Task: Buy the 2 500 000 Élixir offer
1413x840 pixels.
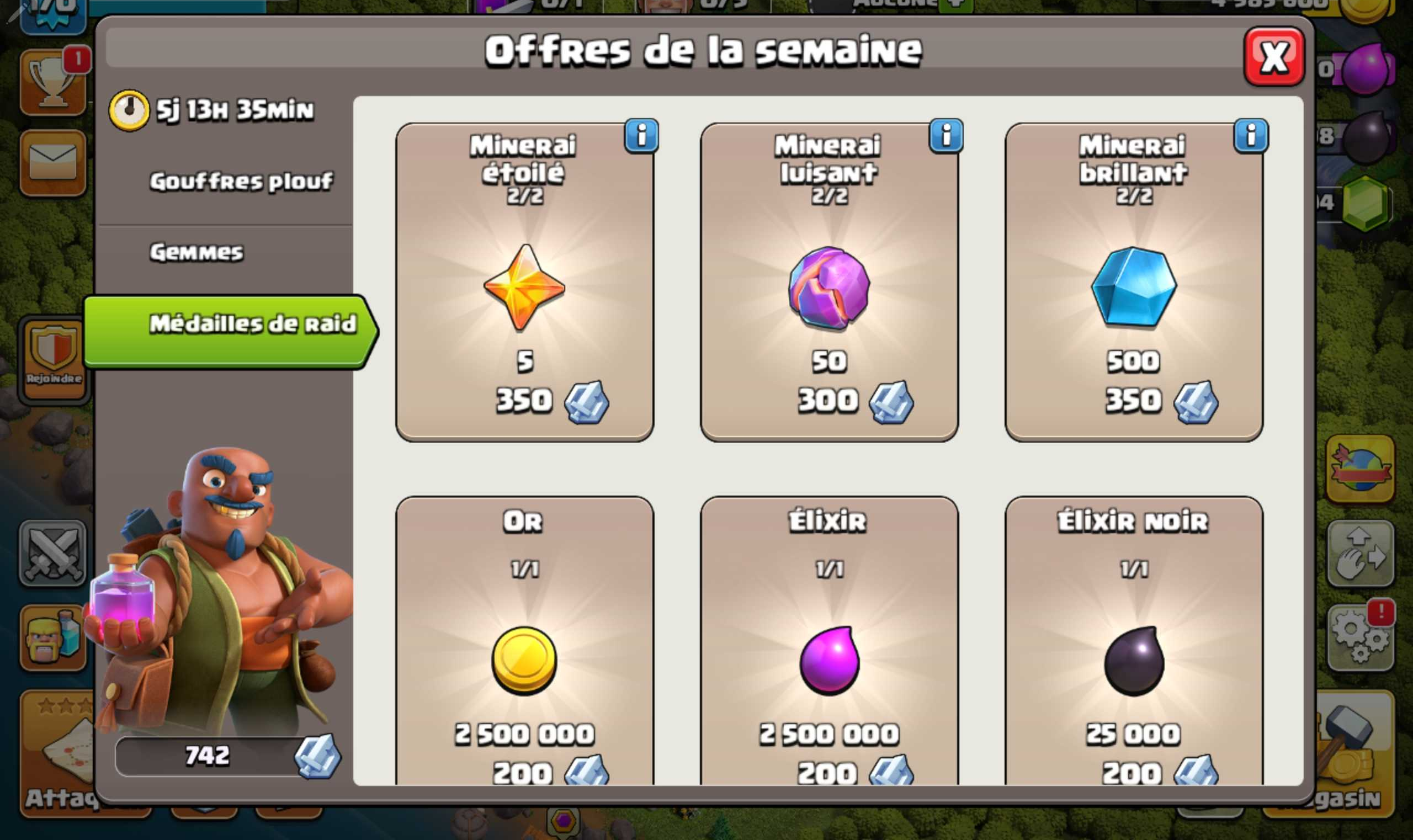Action: [x=830, y=641]
